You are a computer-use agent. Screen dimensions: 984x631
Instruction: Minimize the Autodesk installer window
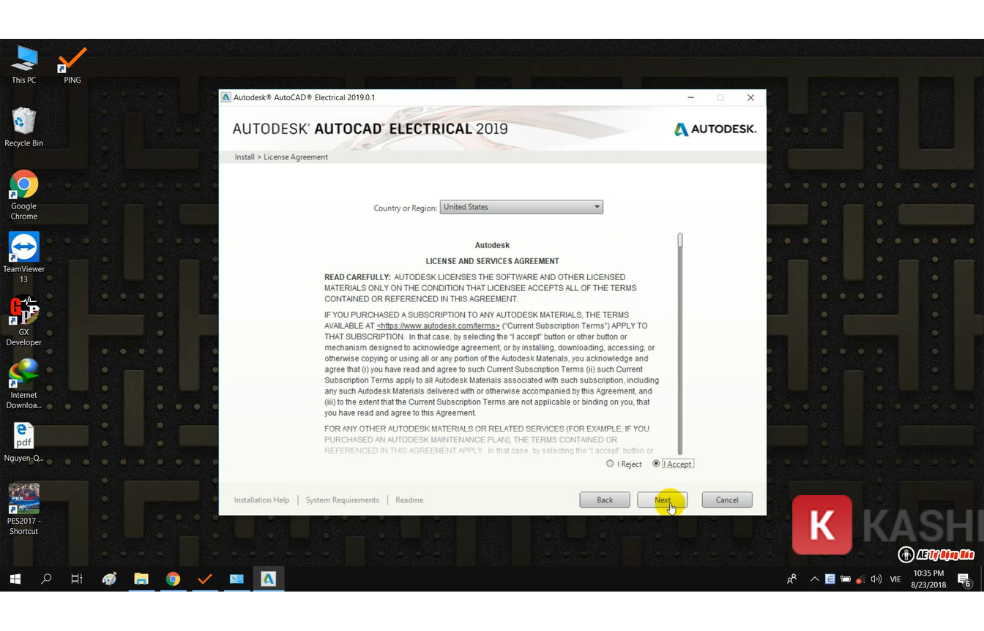coord(690,97)
